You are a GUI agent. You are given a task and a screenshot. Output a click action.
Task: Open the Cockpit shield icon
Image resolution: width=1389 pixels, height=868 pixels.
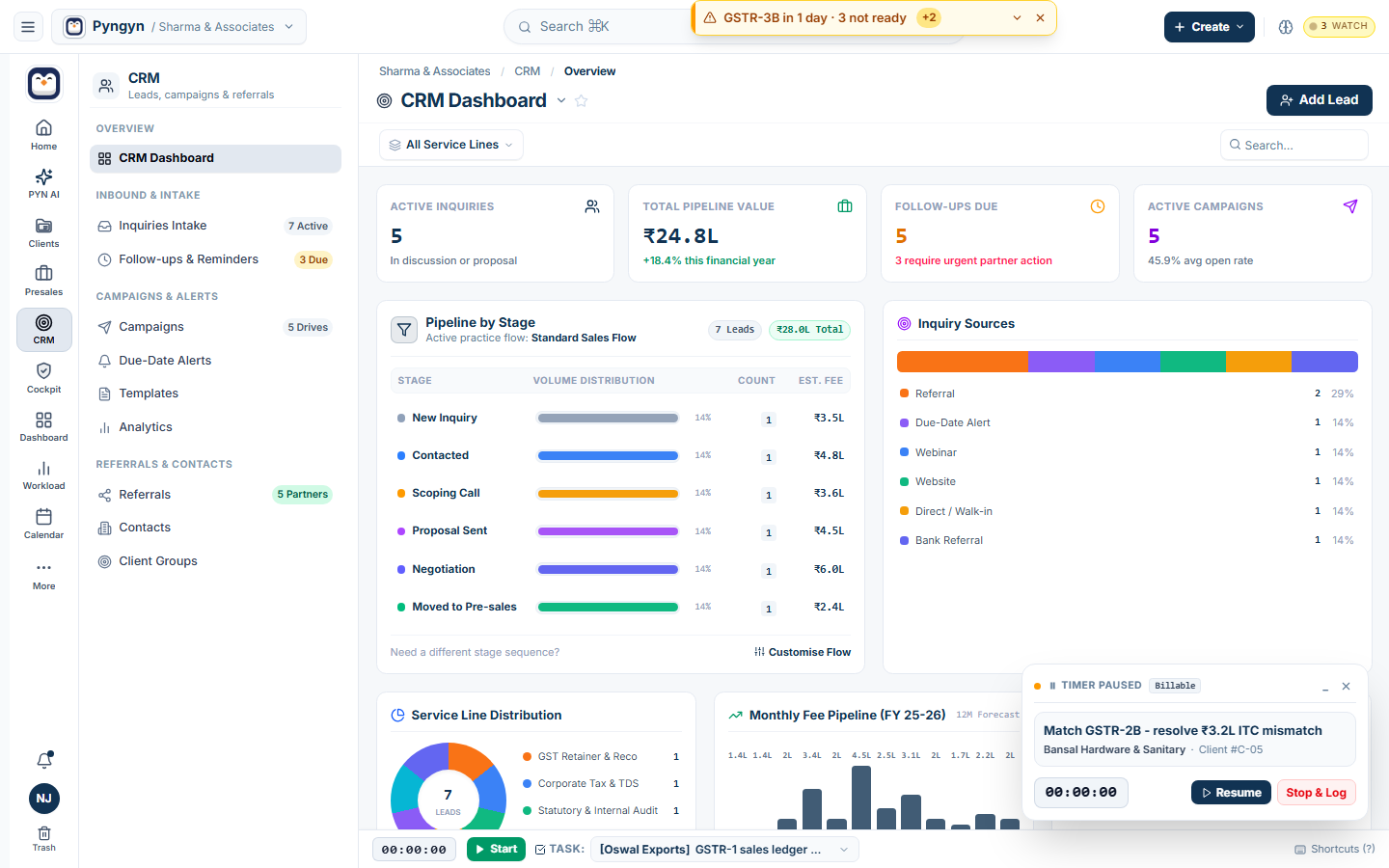tap(43, 377)
